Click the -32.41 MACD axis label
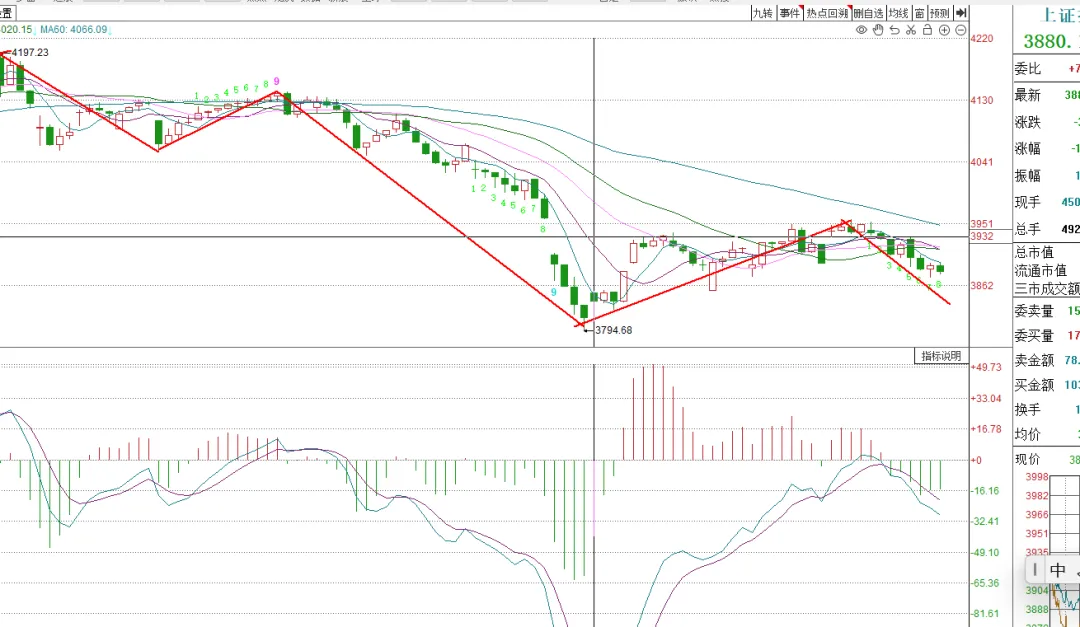 (985, 521)
